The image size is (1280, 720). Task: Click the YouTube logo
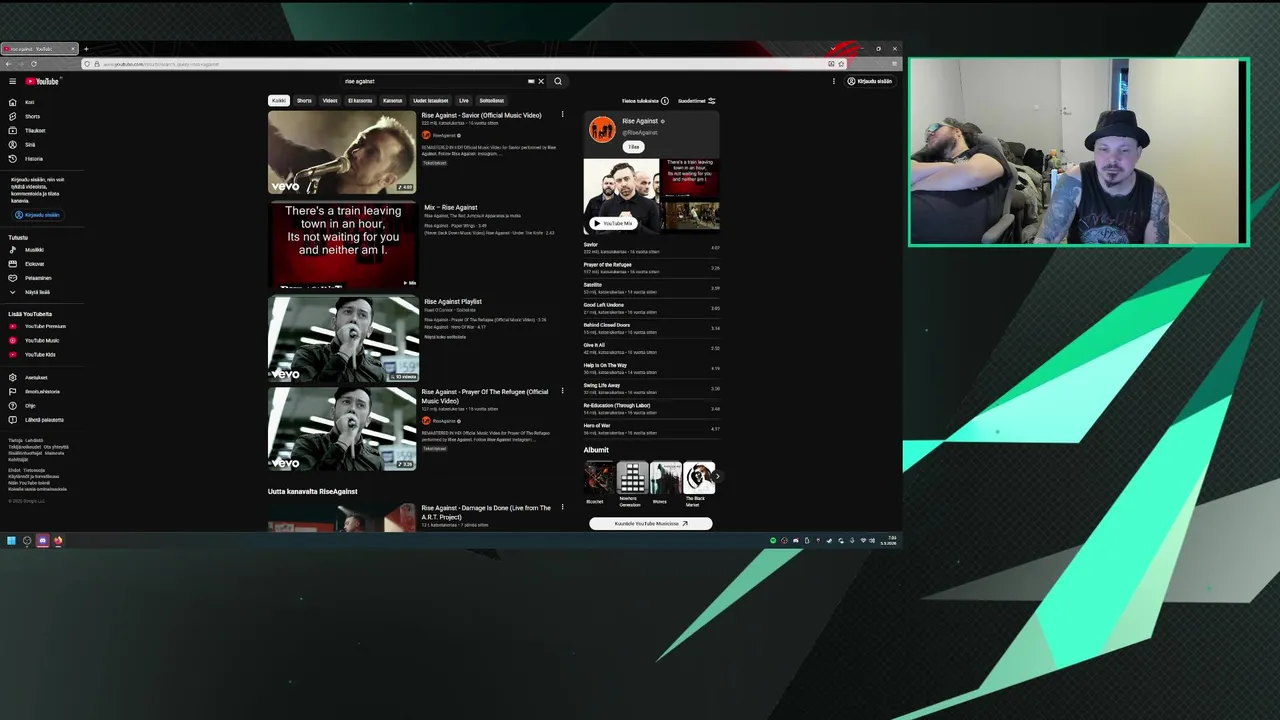[x=43, y=81]
